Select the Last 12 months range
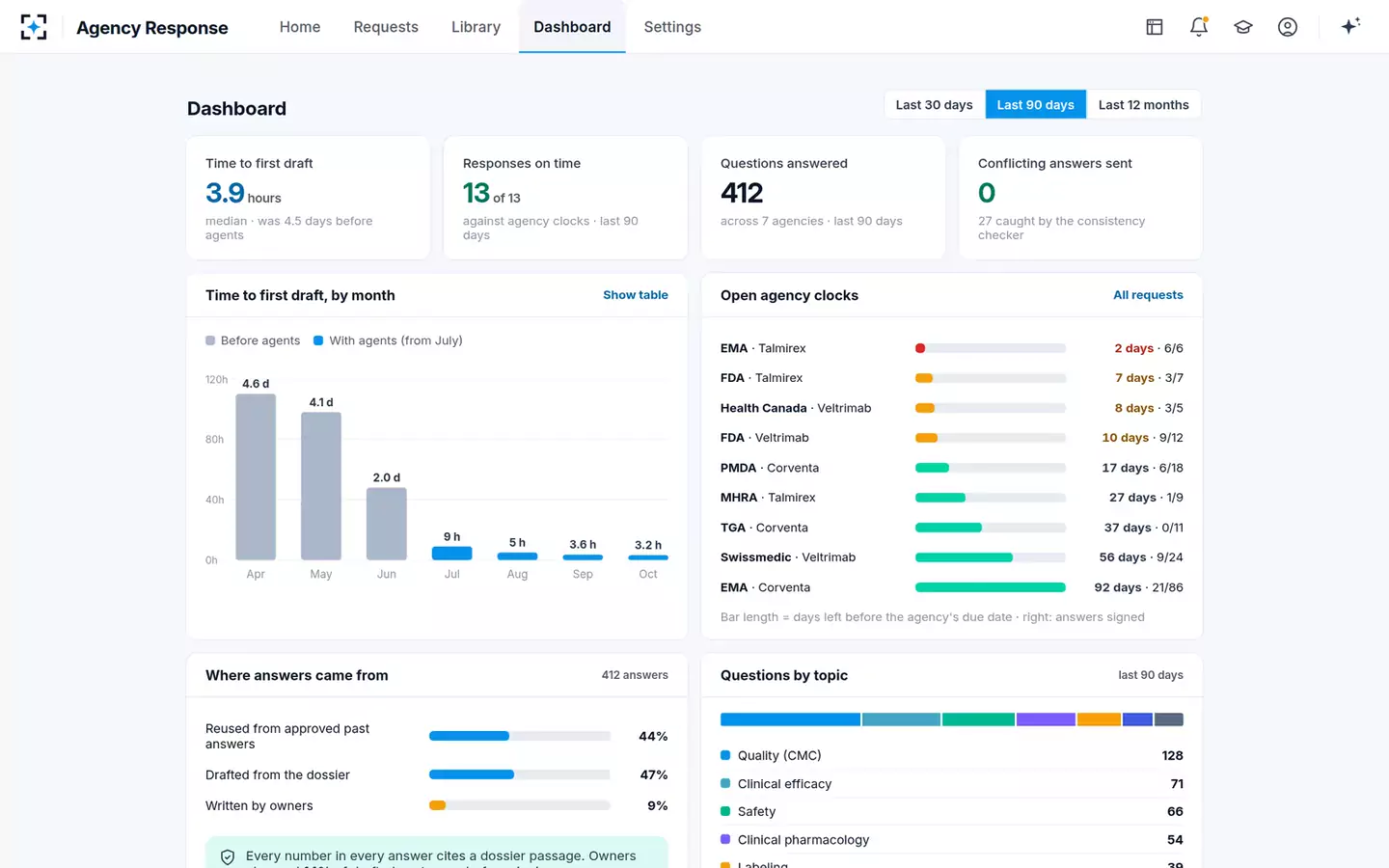The image size is (1389, 868). (x=1143, y=105)
